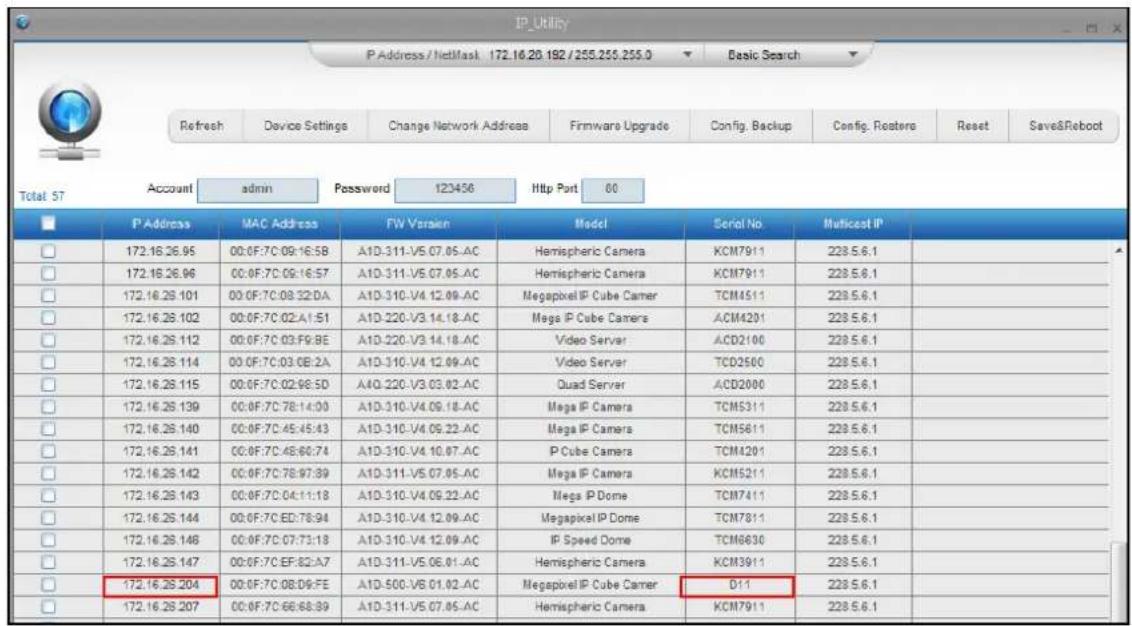The width and height of the screenshot is (1132, 626).
Task: Click the vertical scrollbar up arrow
Action: click(1117, 251)
